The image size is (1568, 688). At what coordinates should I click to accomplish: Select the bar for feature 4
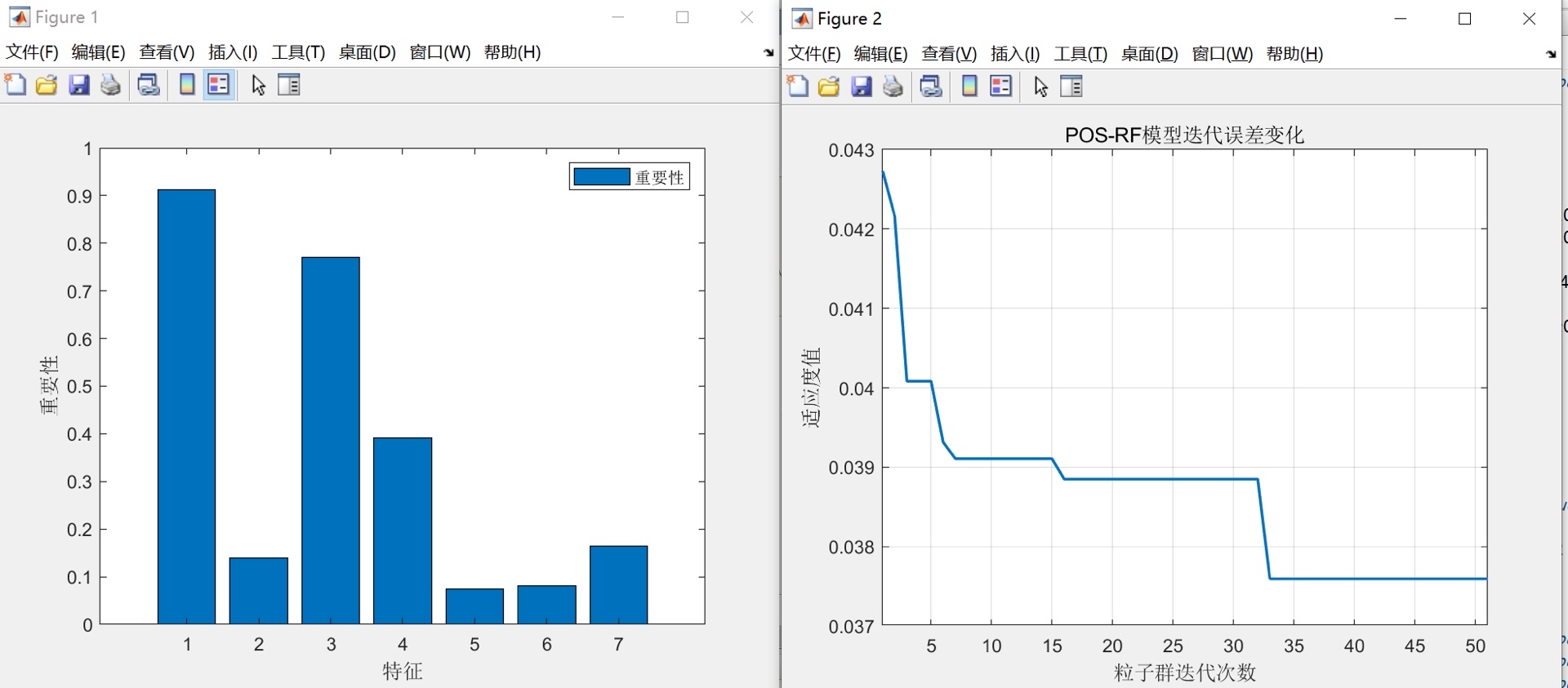click(403, 531)
